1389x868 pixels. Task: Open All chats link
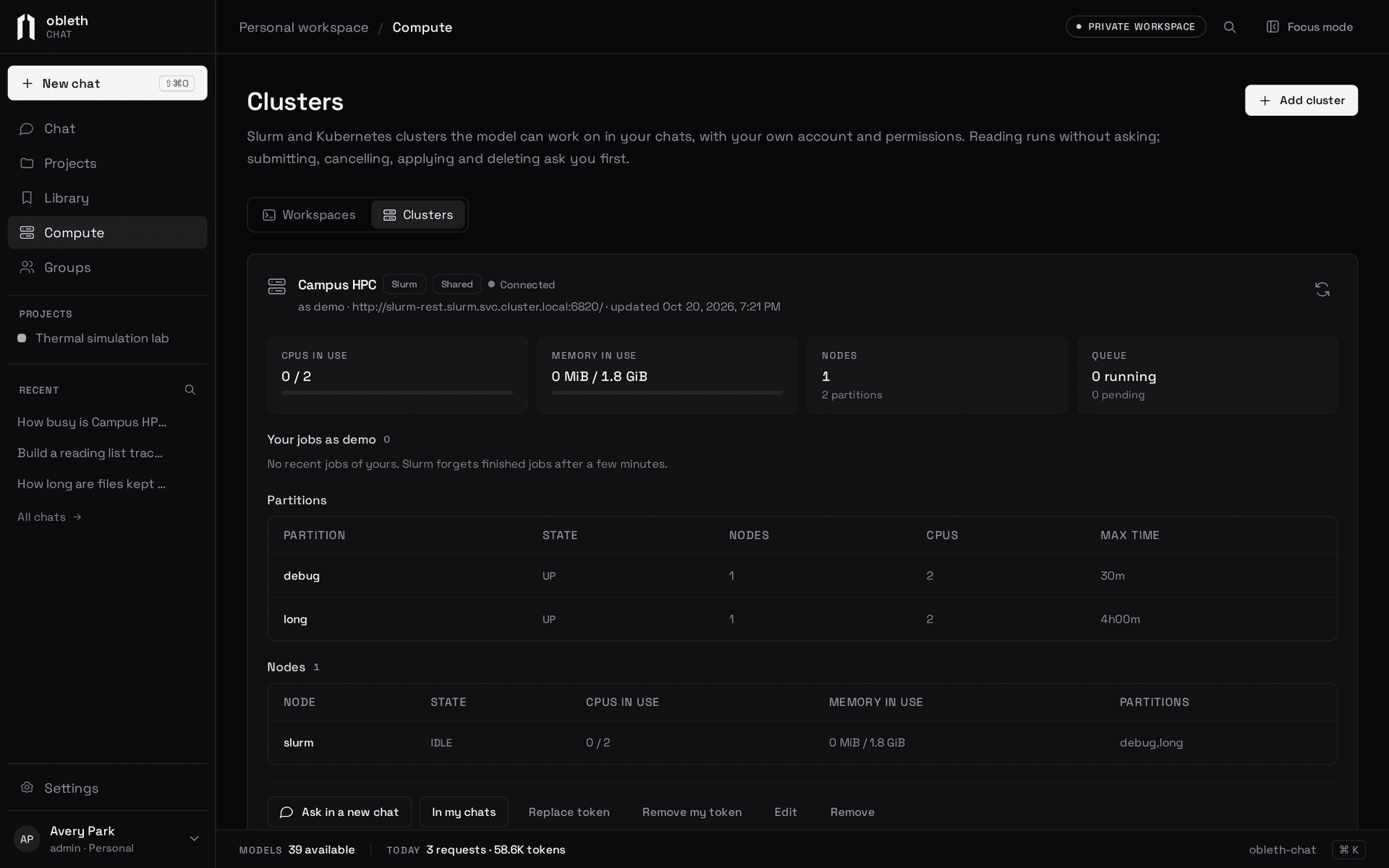(x=49, y=517)
